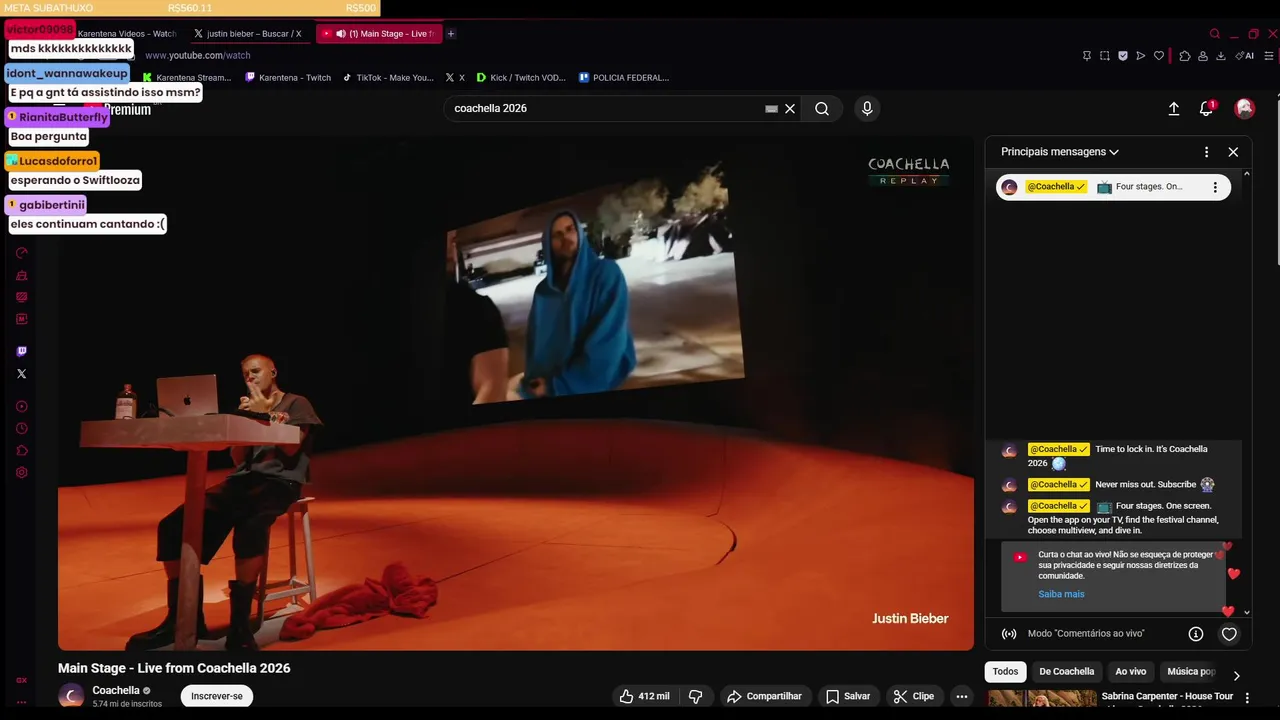Open the browser profile account icon
The width and height of the screenshot is (1280, 720).
(x=1203, y=56)
